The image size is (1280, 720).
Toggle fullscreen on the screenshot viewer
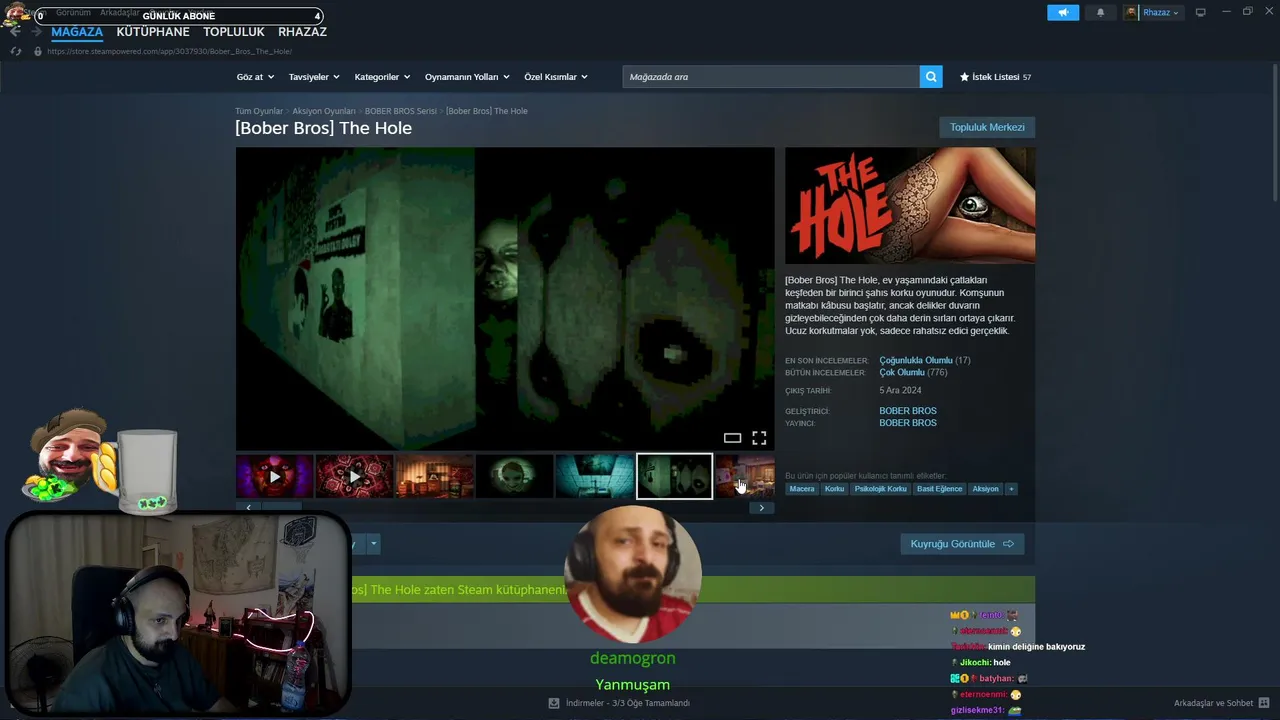pos(759,438)
